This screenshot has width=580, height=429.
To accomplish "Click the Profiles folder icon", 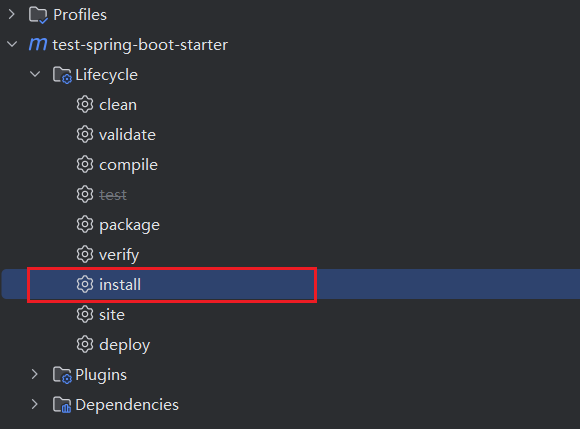I will tap(38, 15).
